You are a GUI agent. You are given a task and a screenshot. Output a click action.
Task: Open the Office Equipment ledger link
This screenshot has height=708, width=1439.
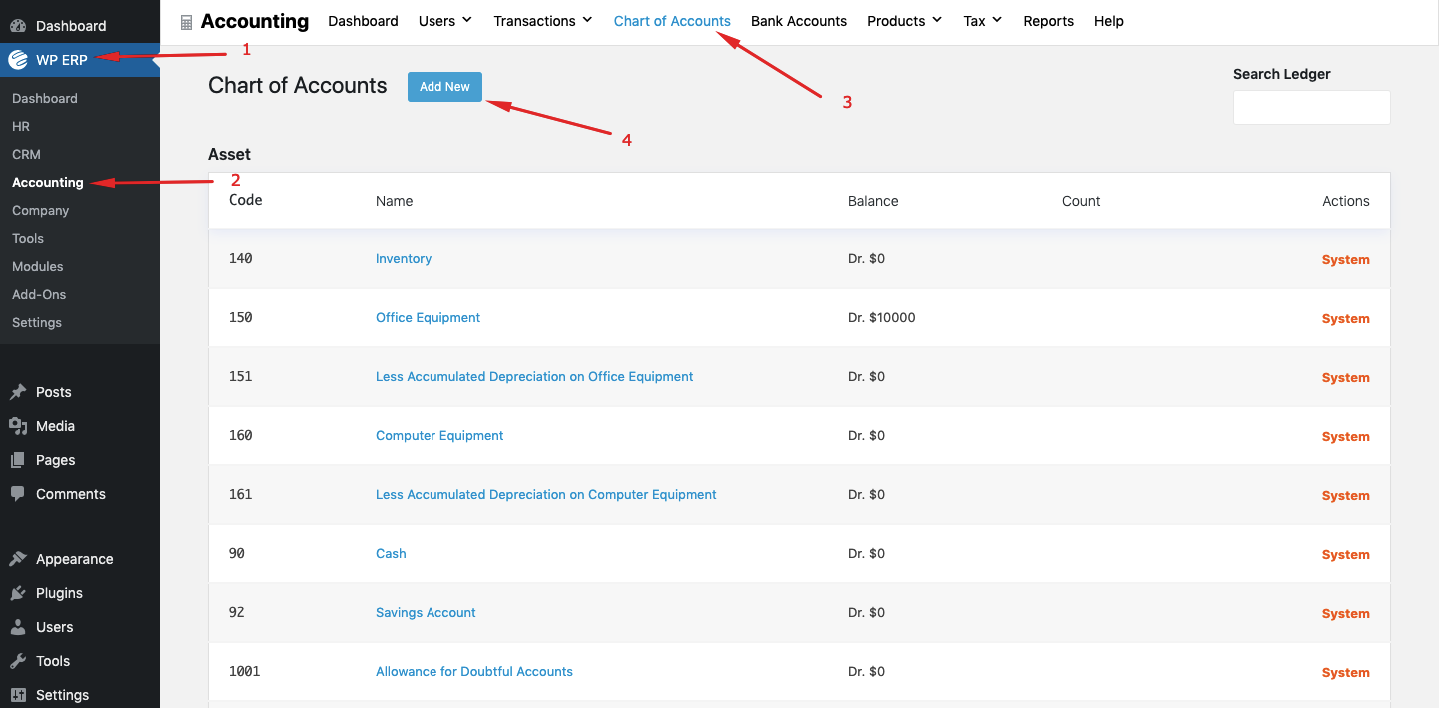pos(428,318)
